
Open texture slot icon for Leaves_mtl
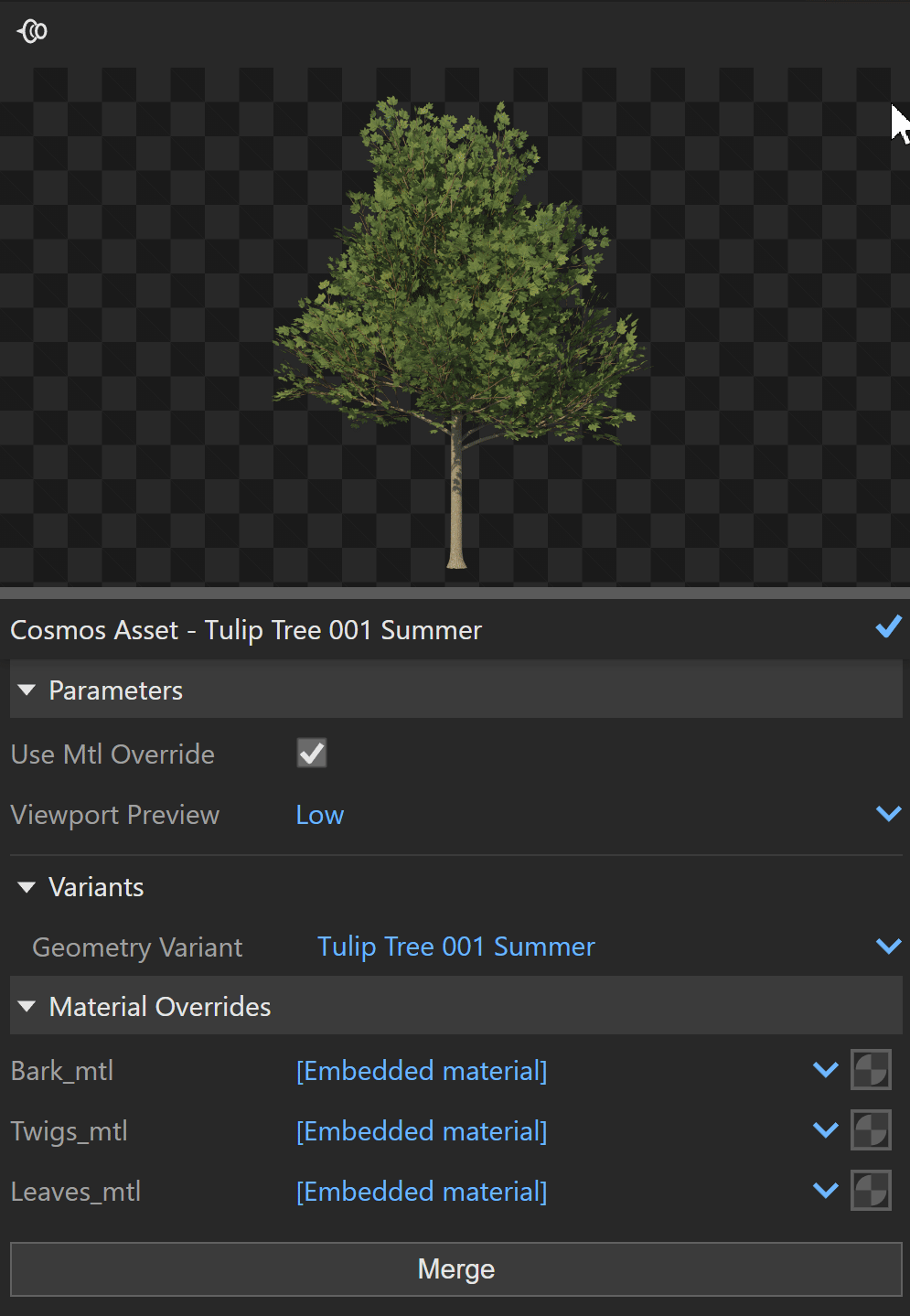[x=871, y=1191]
